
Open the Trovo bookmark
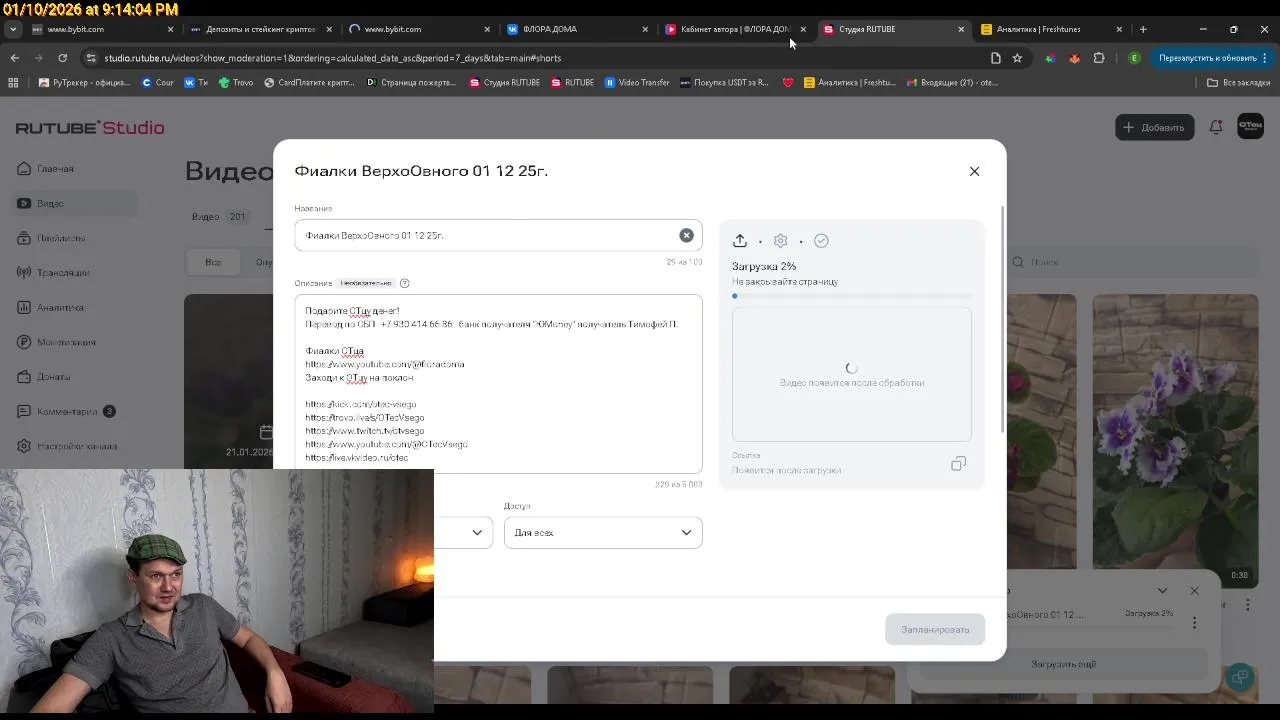pyautogui.click(x=236, y=83)
